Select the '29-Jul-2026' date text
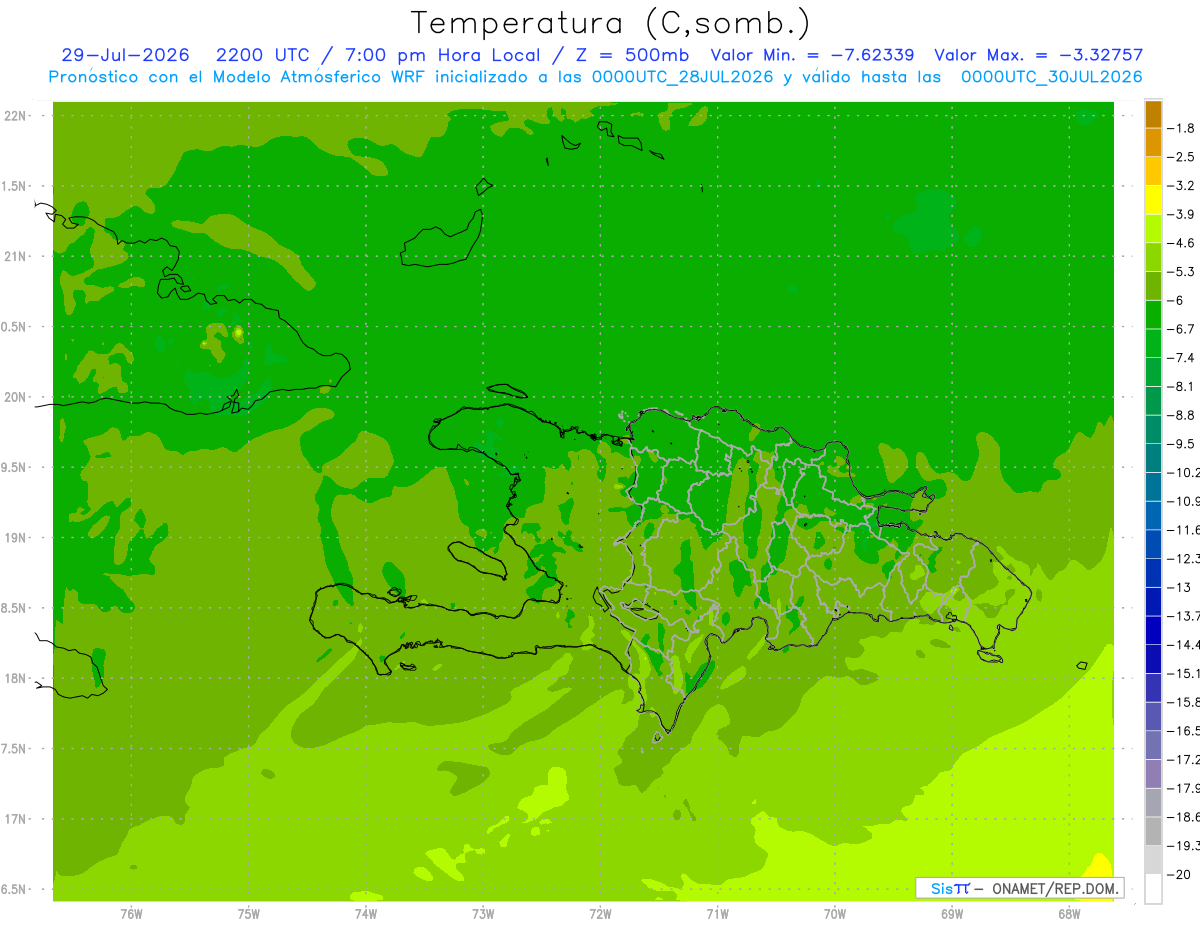1200x927 pixels. coord(125,55)
